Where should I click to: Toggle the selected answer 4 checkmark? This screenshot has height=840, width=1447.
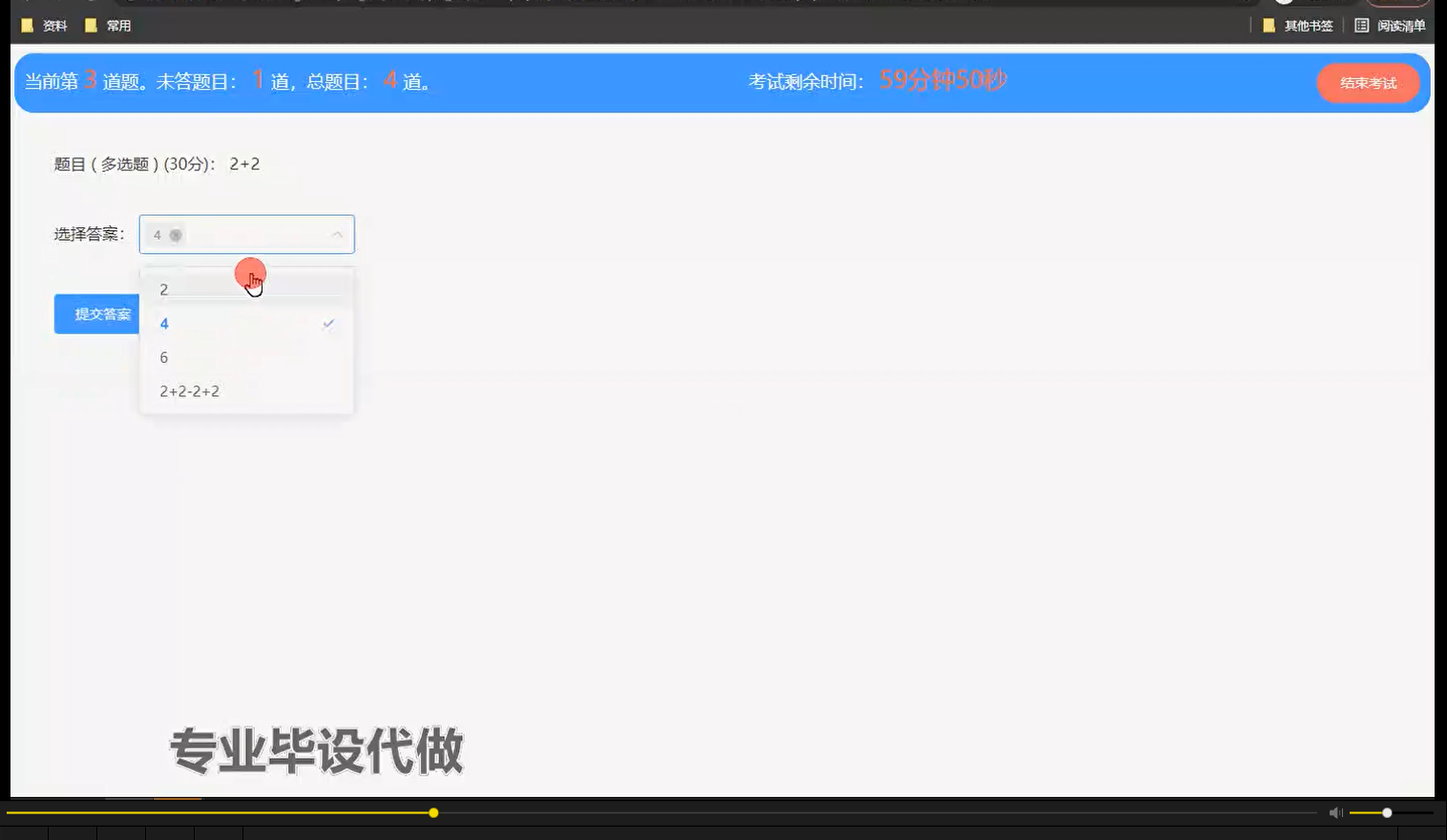pos(328,324)
